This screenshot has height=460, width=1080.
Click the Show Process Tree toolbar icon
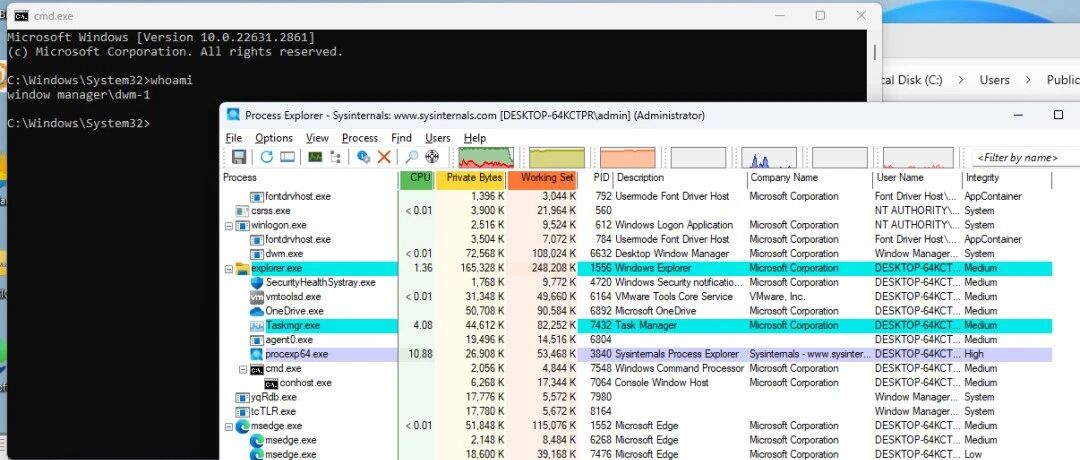tap(335, 157)
